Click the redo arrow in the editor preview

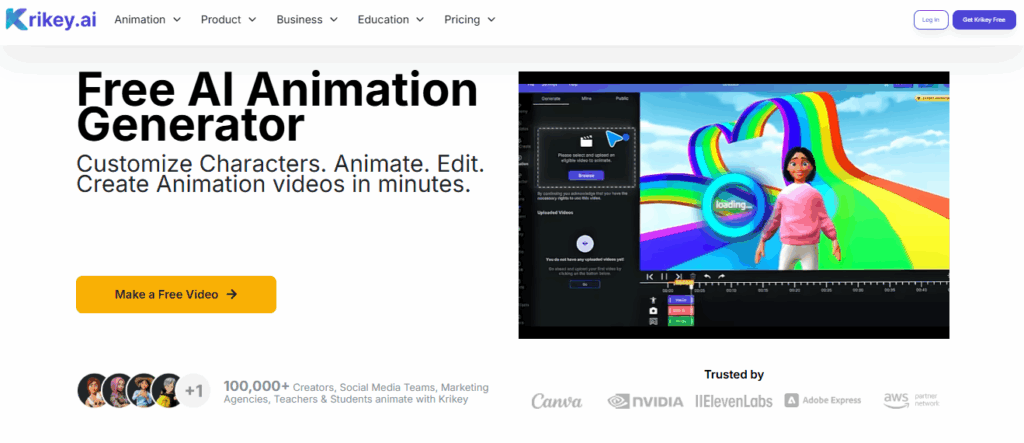[x=721, y=276]
